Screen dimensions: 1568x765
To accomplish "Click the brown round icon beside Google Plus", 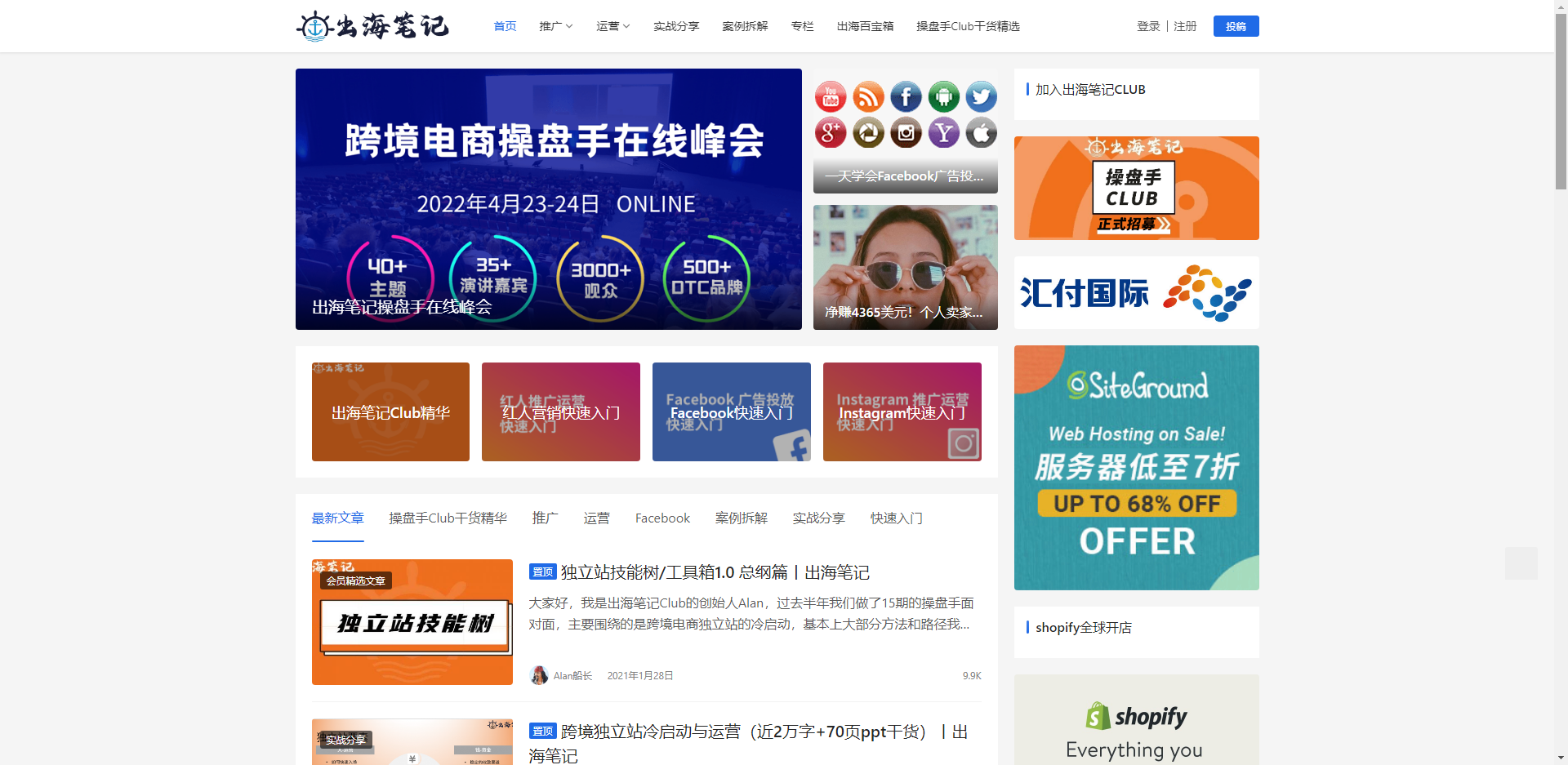I will click(868, 132).
